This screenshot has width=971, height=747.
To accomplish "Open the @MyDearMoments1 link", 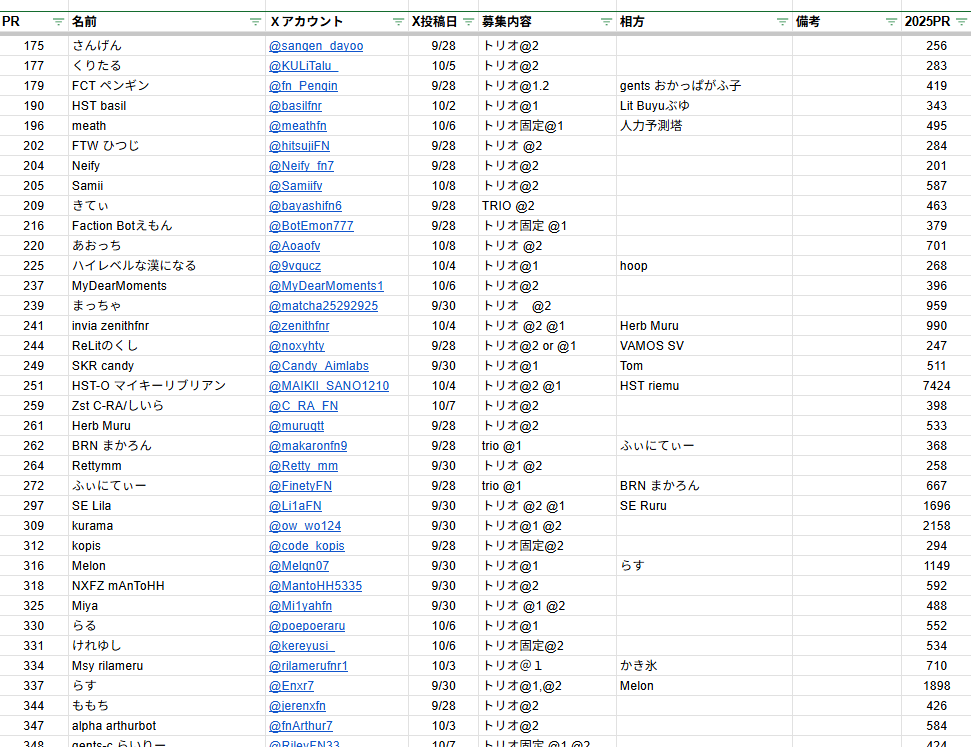I will pos(326,286).
